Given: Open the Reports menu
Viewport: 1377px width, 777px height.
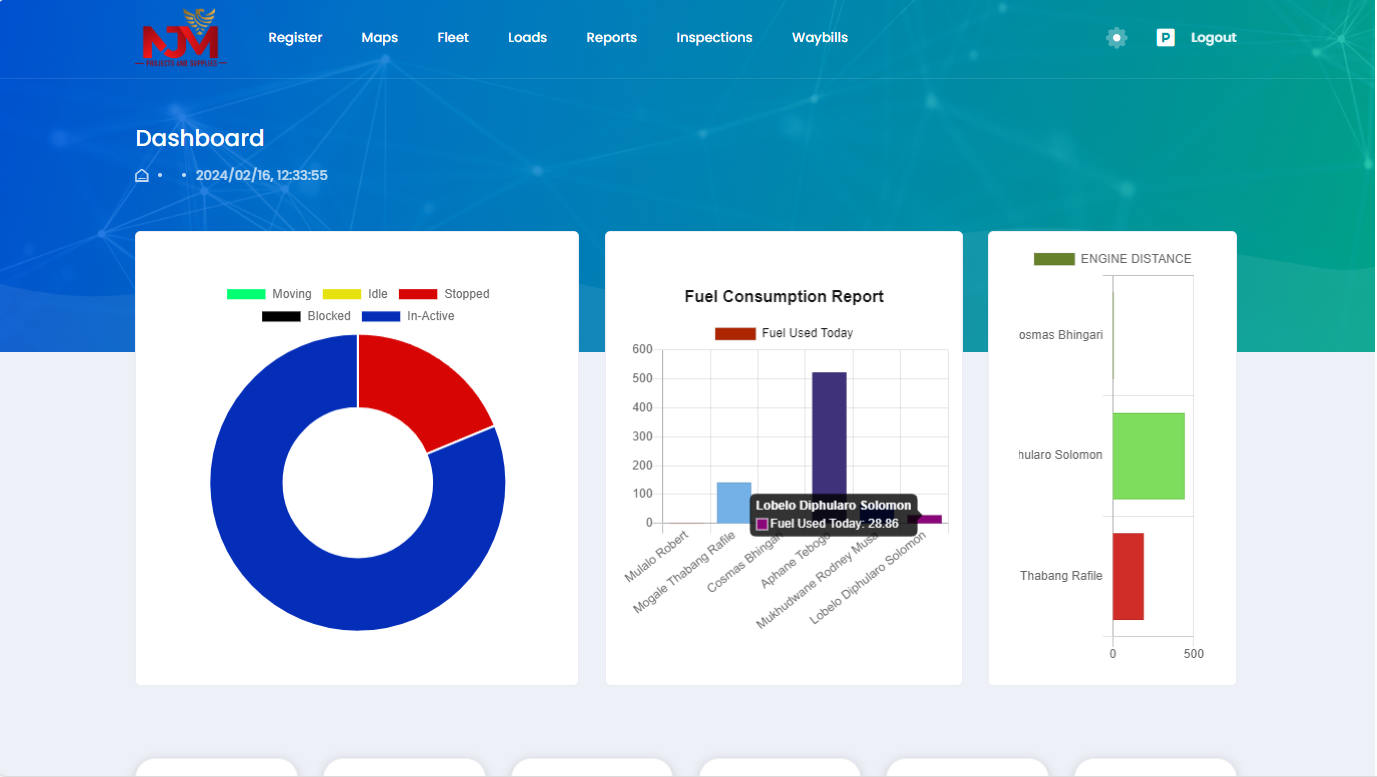Looking at the screenshot, I should coord(611,38).
